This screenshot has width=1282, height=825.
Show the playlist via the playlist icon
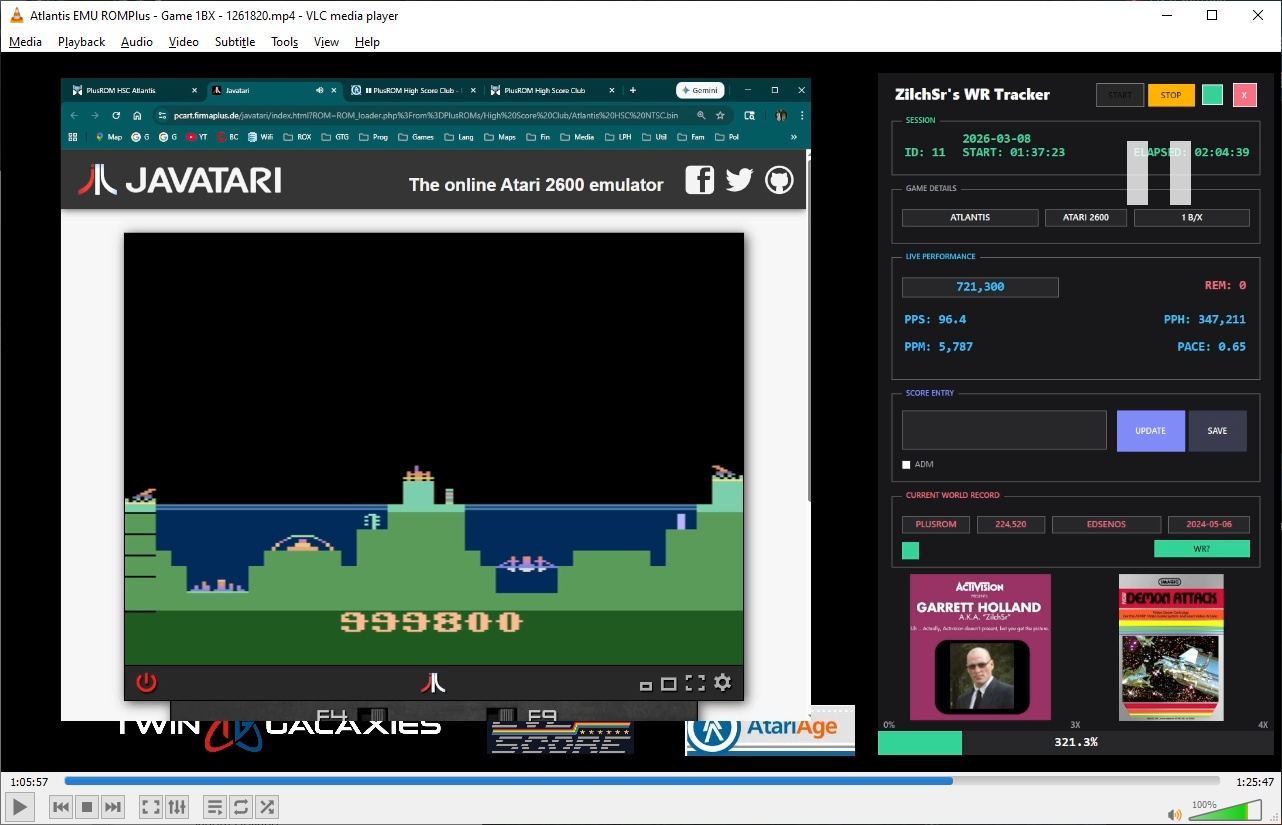pos(214,807)
